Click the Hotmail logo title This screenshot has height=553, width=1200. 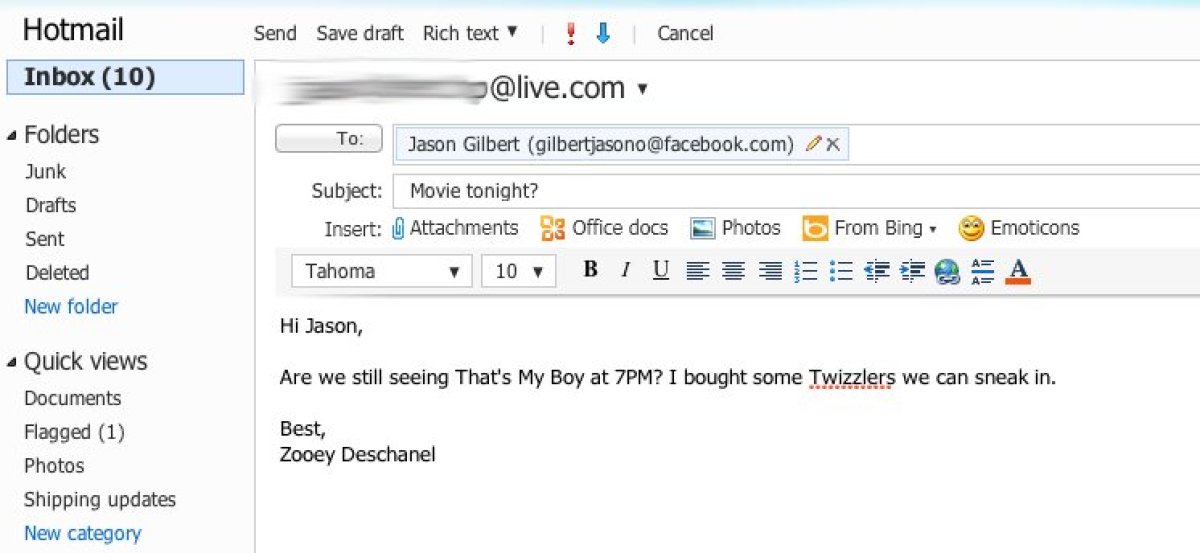click(x=73, y=30)
